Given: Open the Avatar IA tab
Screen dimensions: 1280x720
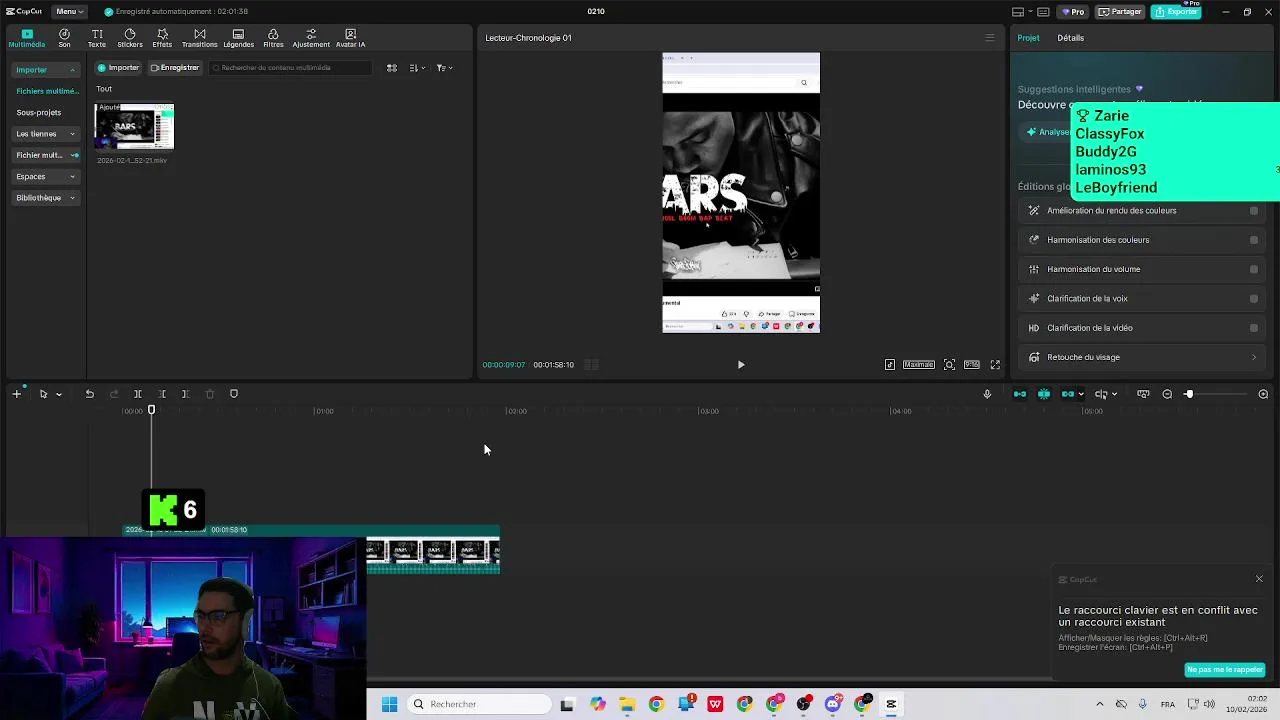Looking at the screenshot, I should tap(350, 38).
